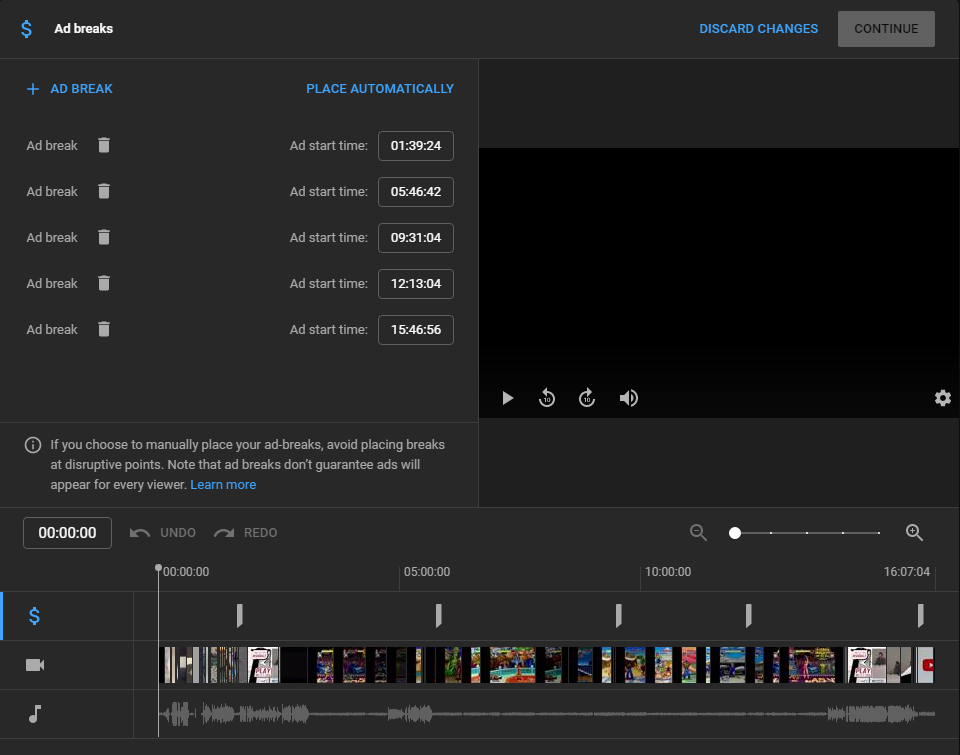Viewport: 960px width, 755px height.
Task: Skip the preview forward 10 seconds
Action: coord(587,398)
